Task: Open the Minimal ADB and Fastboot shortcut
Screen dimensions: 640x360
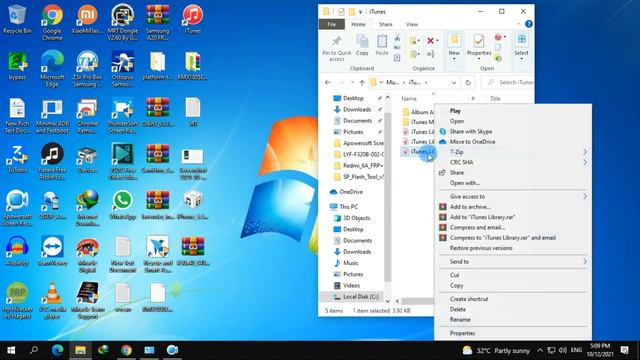Action: 52,115
